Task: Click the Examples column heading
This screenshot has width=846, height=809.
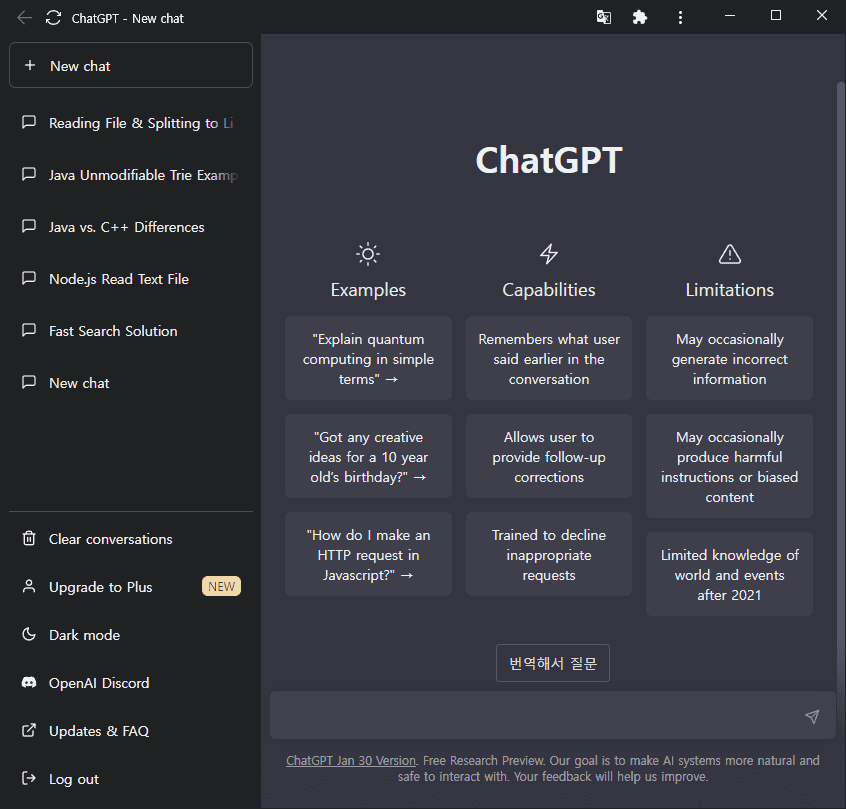Action: [x=368, y=290]
